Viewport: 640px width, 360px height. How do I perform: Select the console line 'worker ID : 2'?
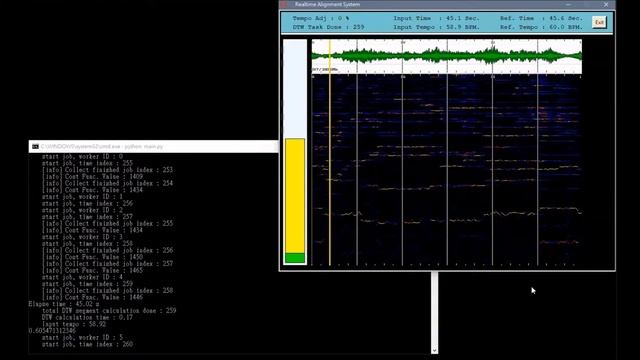point(82,210)
